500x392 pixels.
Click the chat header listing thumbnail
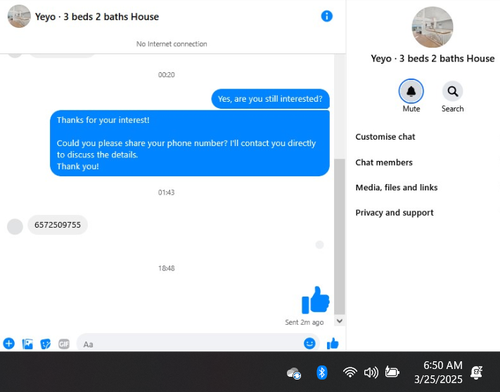(19, 16)
